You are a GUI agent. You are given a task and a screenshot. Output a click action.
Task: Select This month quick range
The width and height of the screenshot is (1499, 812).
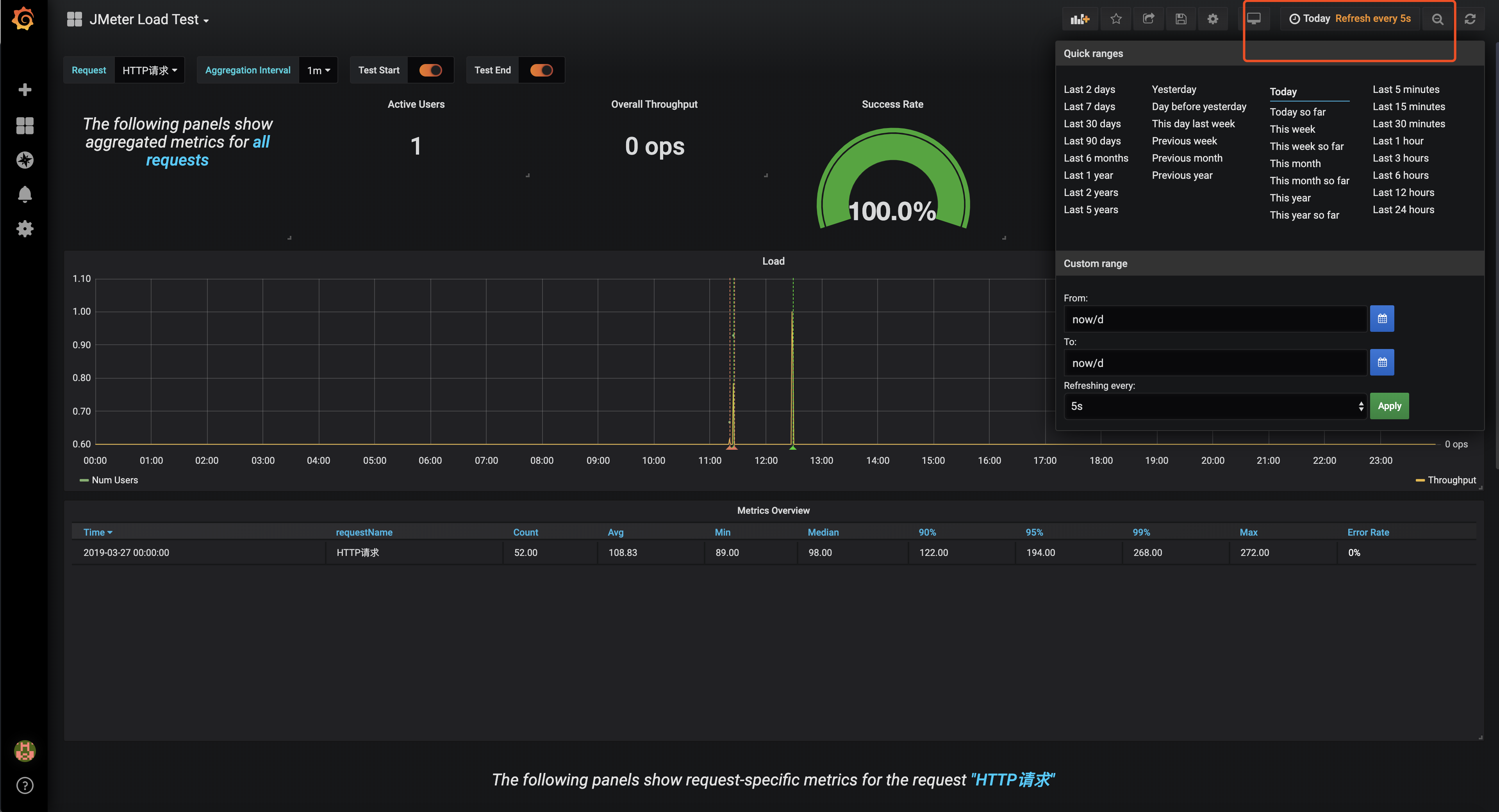click(1295, 164)
